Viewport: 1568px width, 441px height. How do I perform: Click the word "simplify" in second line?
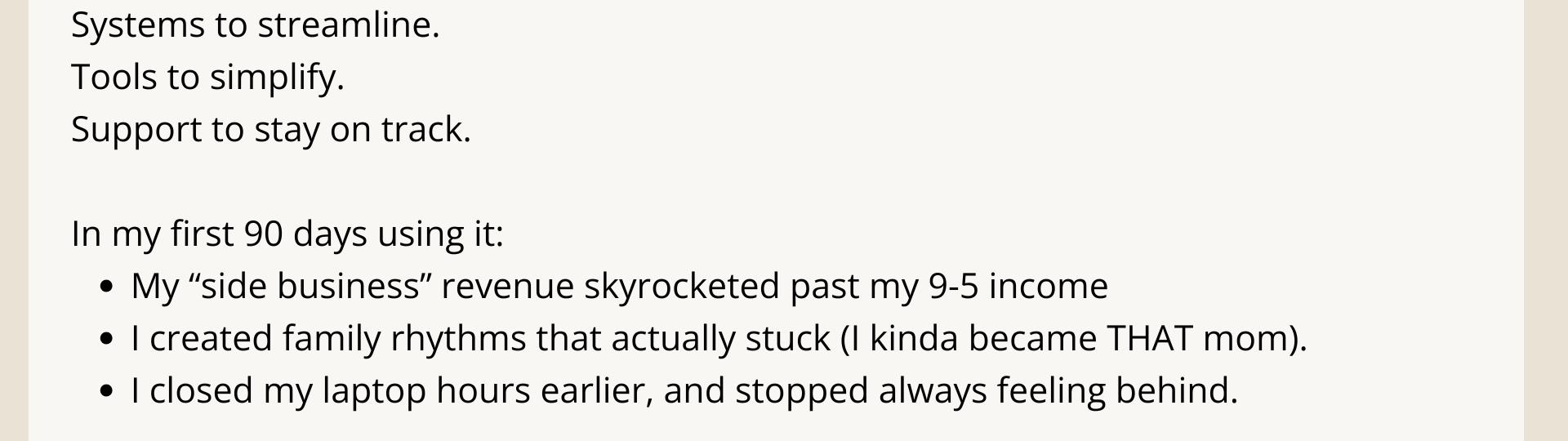point(276,78)
